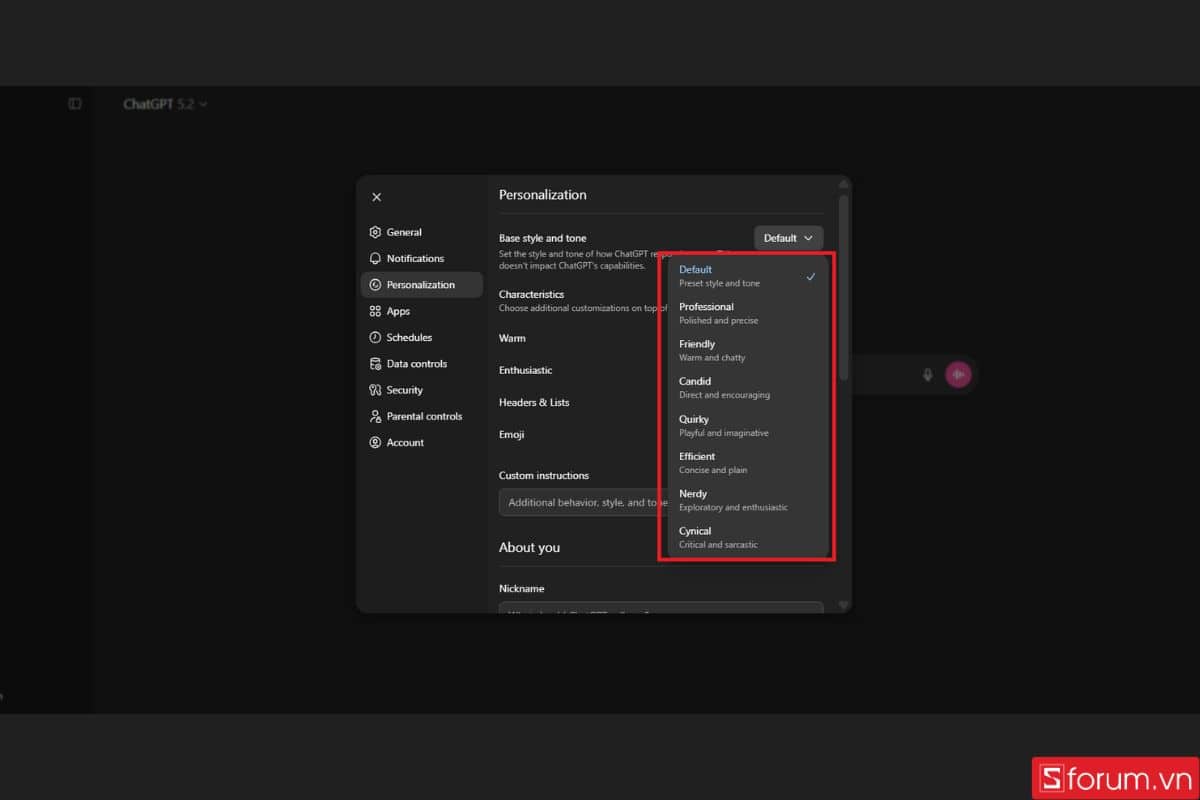Open the ChatGPT 5.2 model selector
This screenshot has height=800, width=1200.
[x=165, y=104]
